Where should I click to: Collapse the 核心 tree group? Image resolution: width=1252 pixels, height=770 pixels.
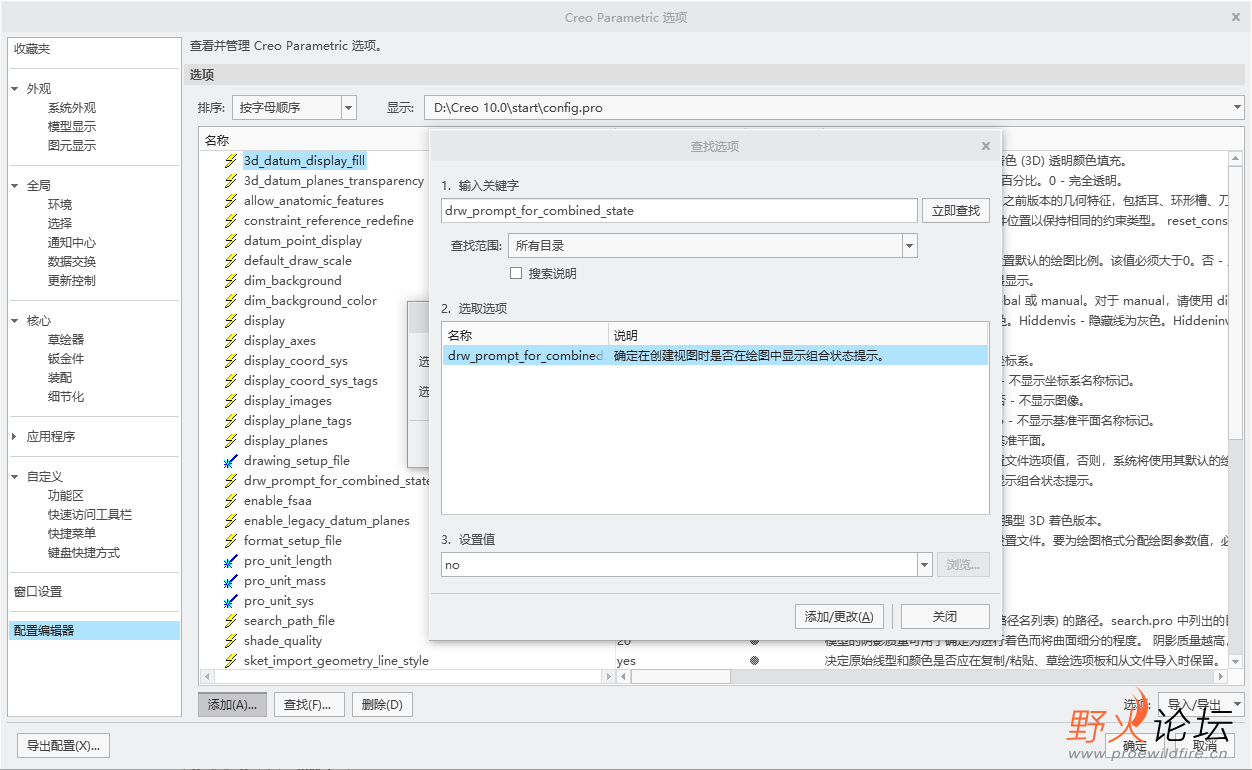click(x=15, y=321)
